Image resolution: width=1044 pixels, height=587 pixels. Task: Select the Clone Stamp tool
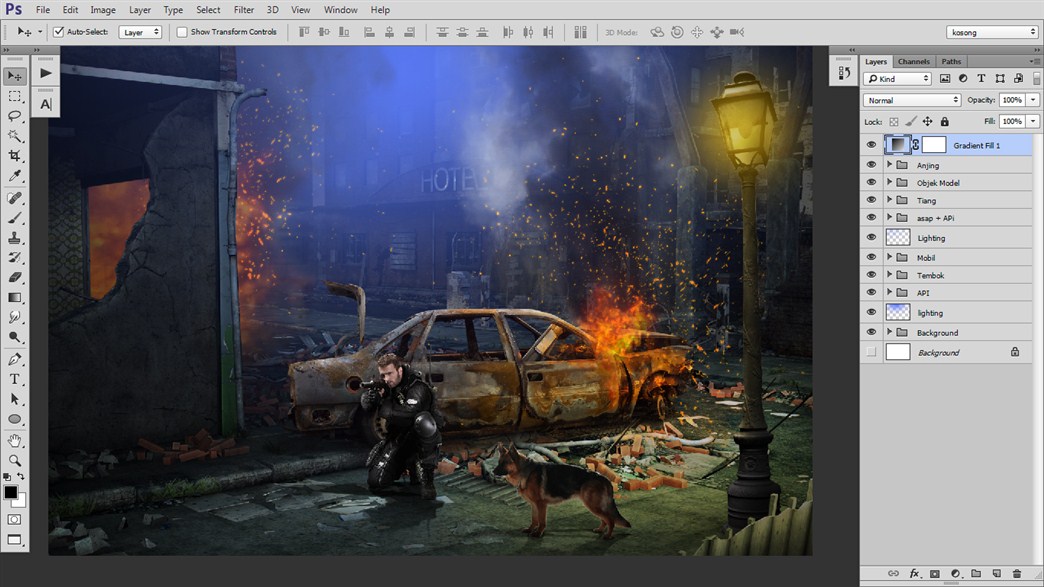(x=15, y=238)
